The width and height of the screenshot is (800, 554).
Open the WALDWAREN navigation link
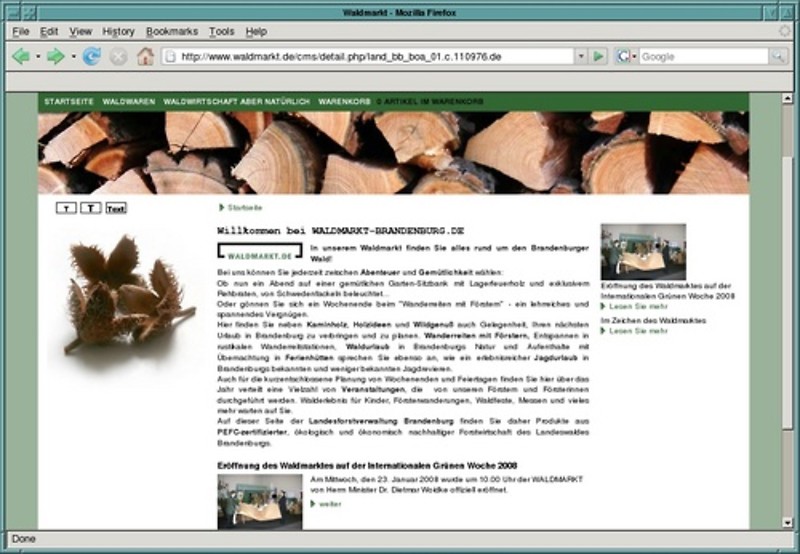coord(129,102)
